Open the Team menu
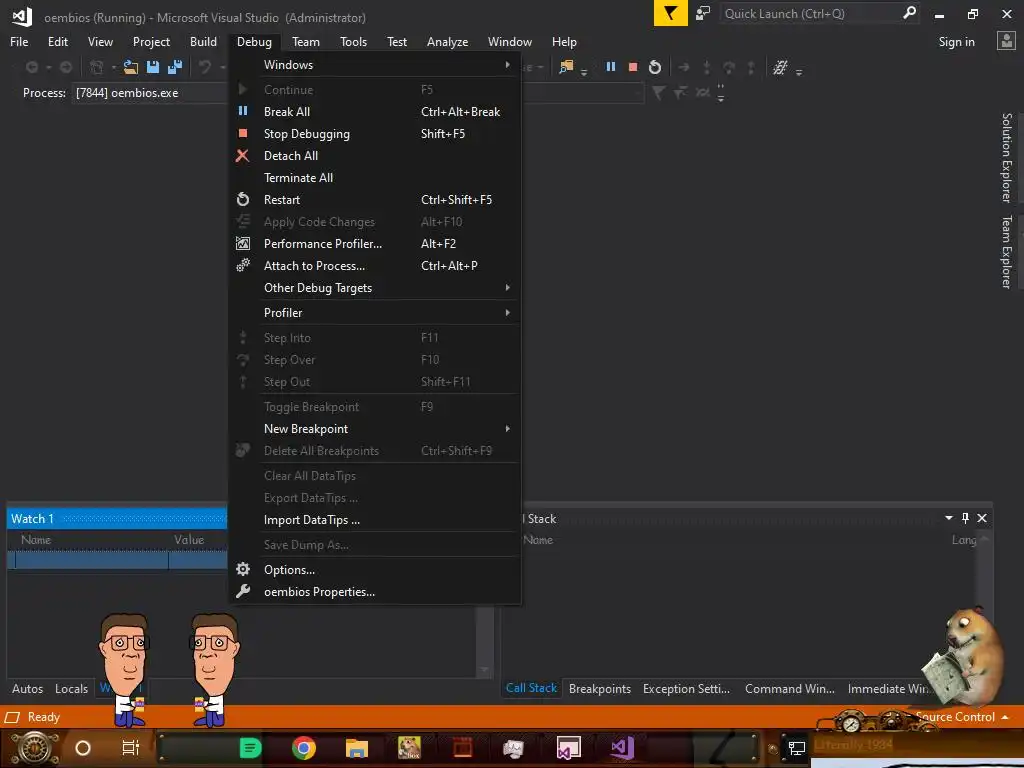 (306, 42)
